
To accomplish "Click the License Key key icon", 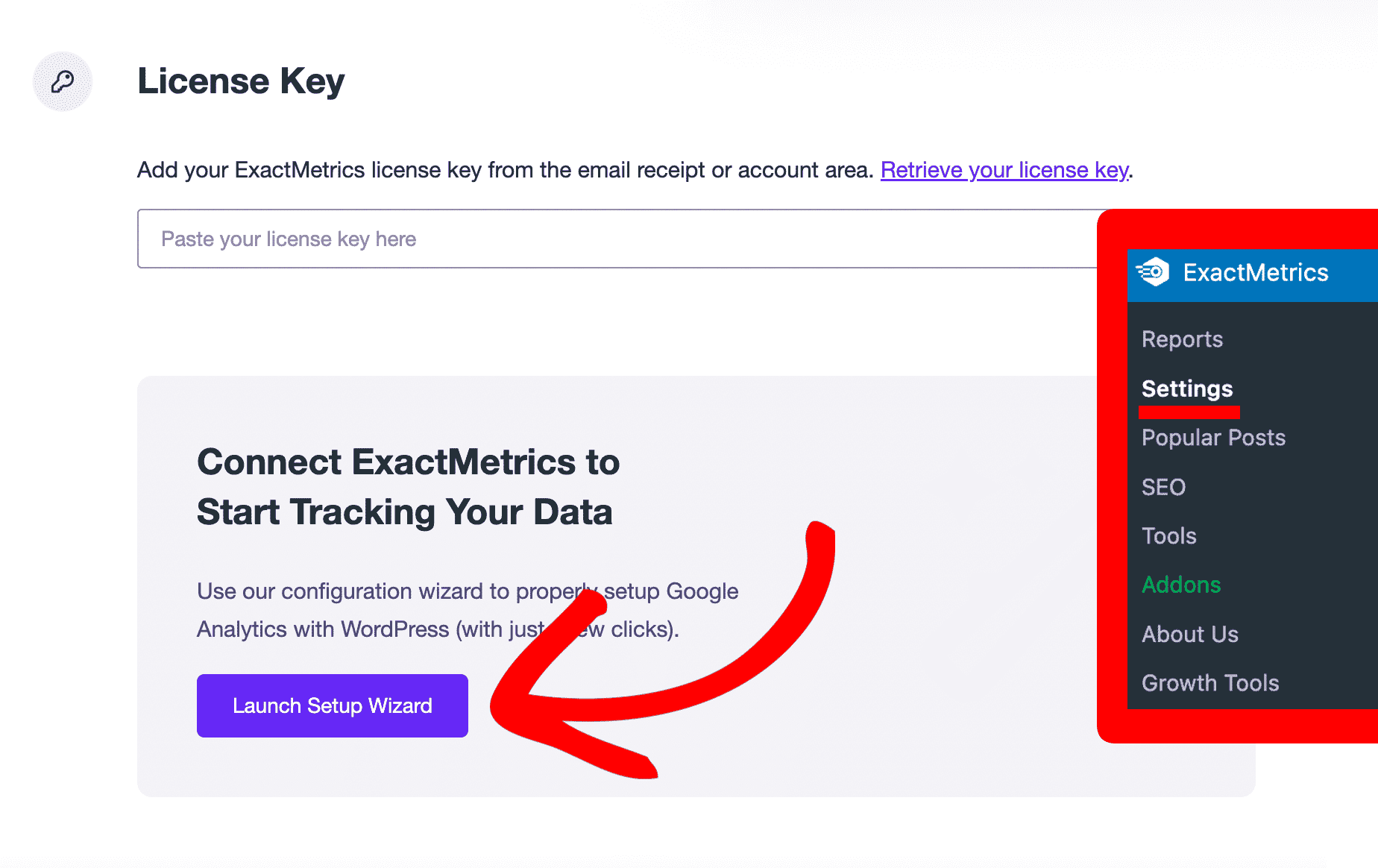I will click(63, 81).
